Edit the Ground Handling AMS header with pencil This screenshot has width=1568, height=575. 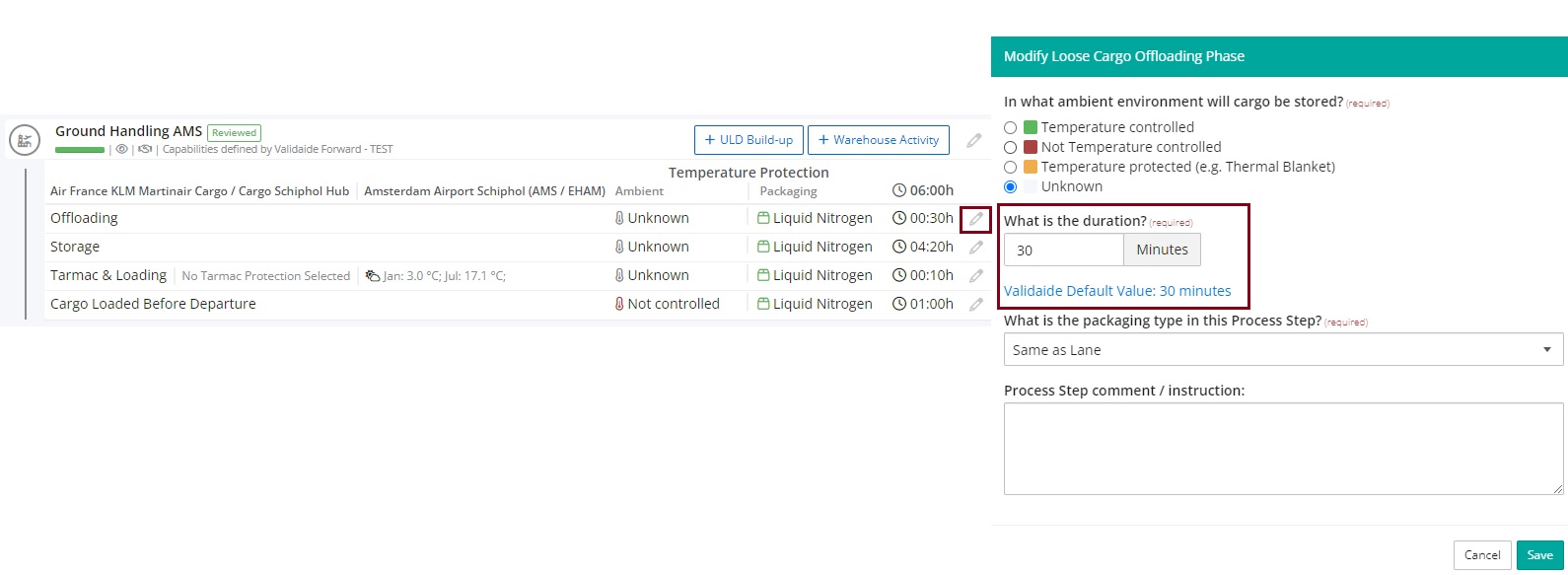pos(974,140)
